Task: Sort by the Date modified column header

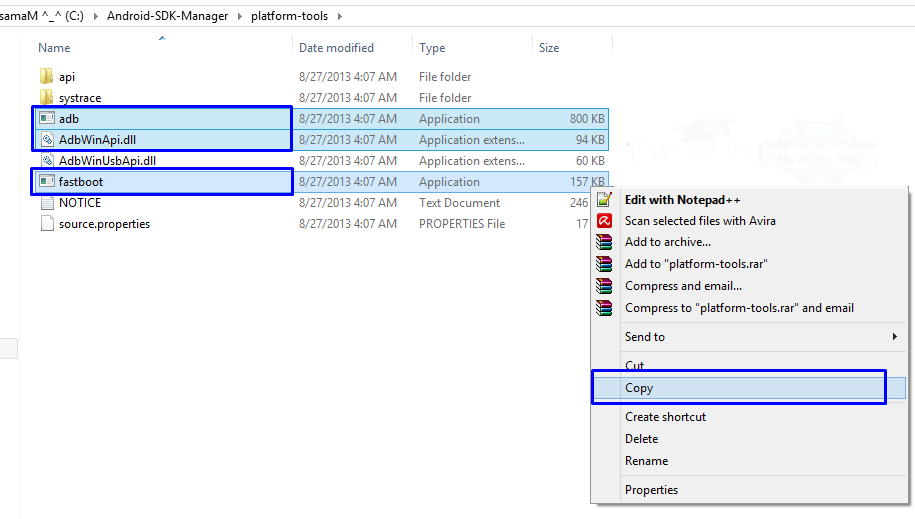Action: point(336,48)
